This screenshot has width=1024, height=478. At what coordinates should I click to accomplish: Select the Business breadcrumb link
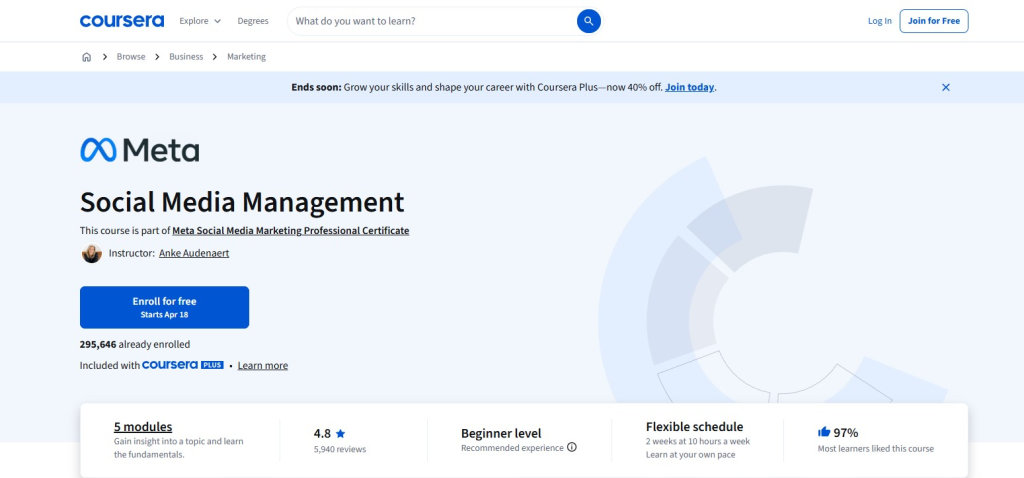click(x=186, y=57)
